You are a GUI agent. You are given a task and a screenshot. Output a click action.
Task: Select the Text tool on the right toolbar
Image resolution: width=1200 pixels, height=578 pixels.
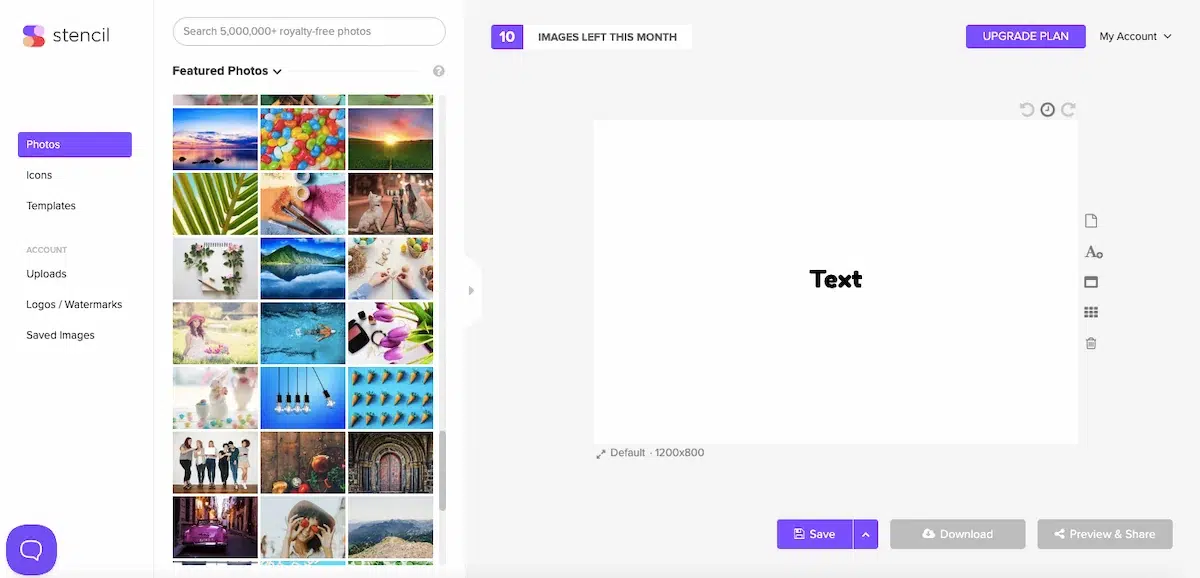click(1093, 252)
